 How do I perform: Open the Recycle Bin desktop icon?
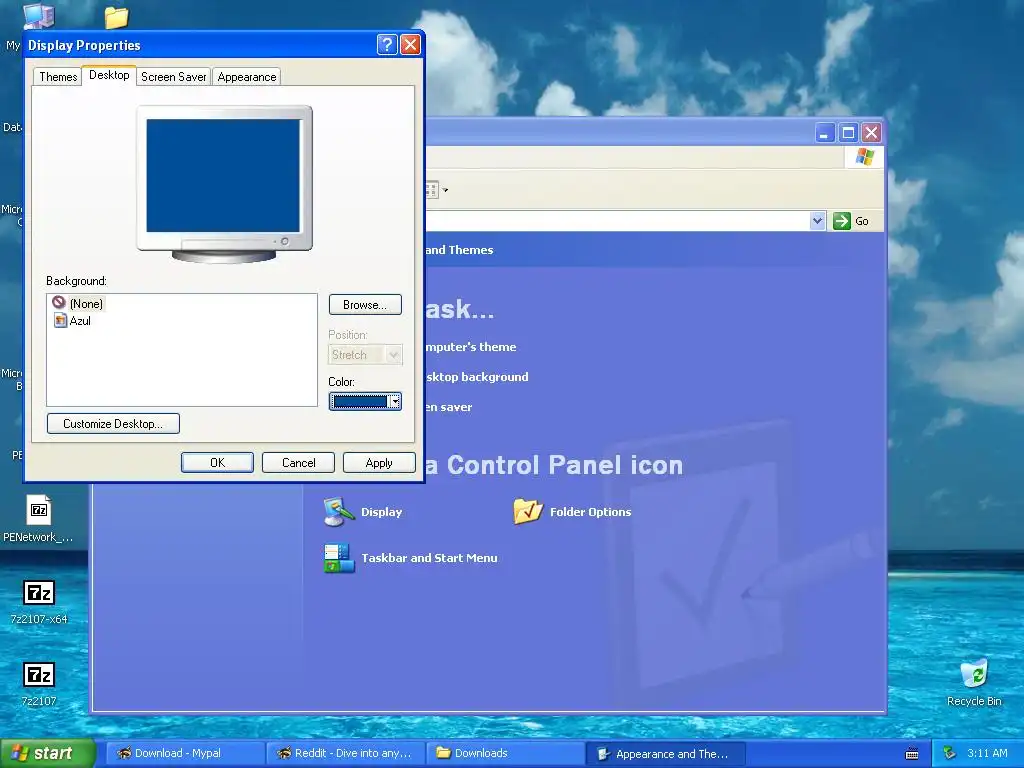point(974,682)
